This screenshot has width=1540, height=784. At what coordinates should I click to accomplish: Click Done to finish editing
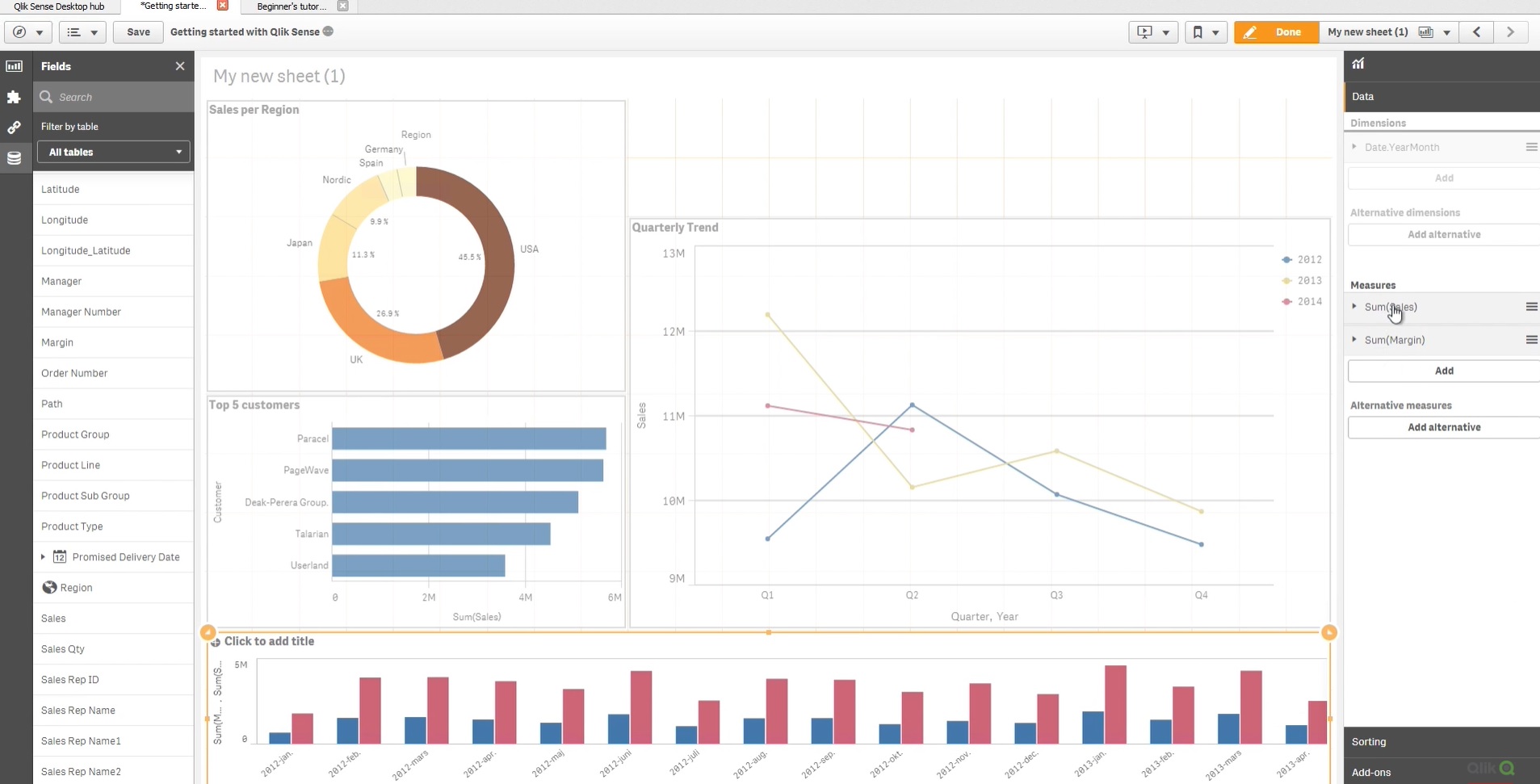click(x=1276, y=32)
